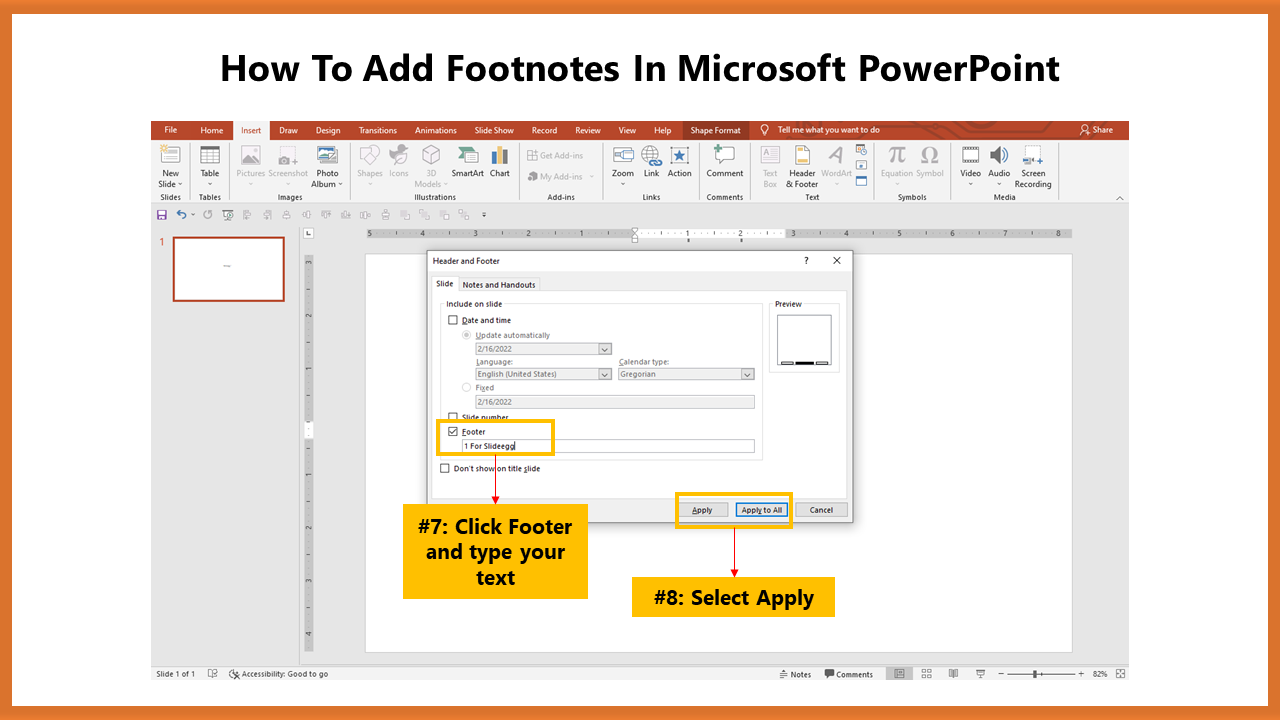Click the Fixed date text field

615,402
